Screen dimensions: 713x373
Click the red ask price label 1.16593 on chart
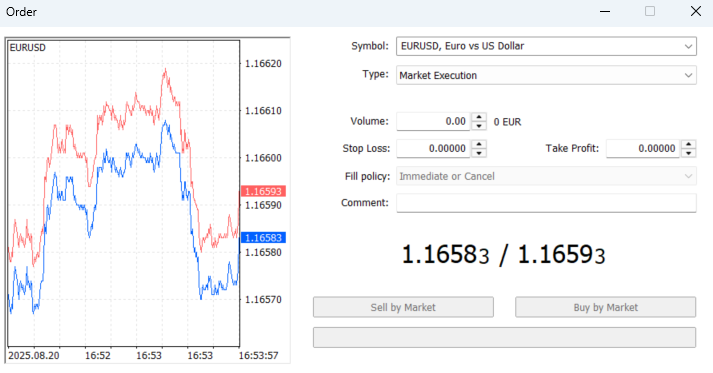click(x=263, y=191)
